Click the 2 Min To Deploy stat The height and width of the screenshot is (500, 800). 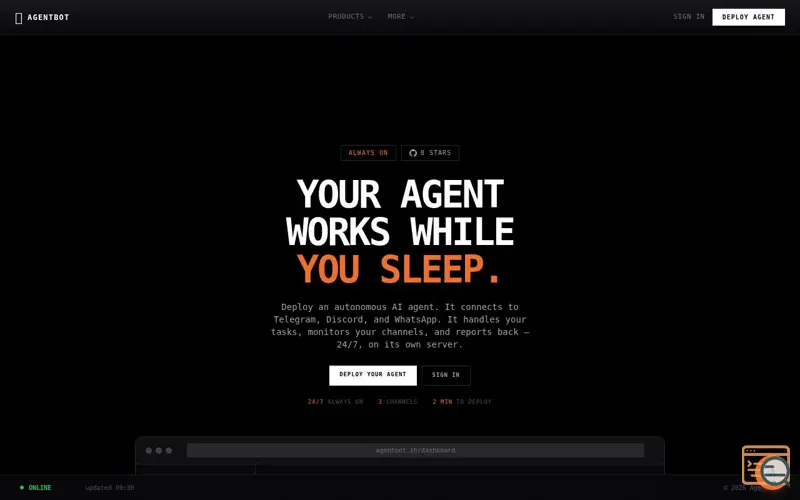tap(462, 402)
